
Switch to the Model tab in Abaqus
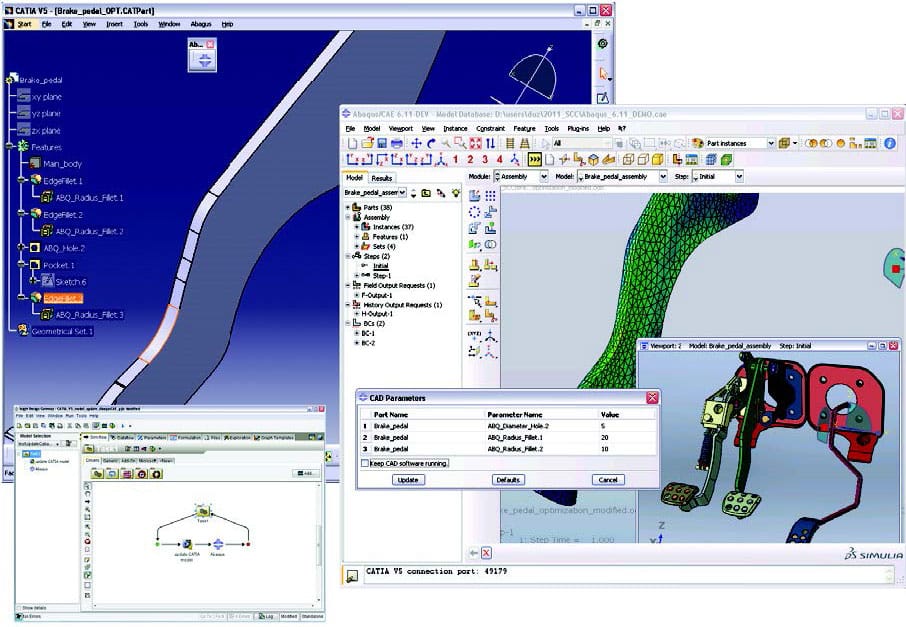coord(354,177)
